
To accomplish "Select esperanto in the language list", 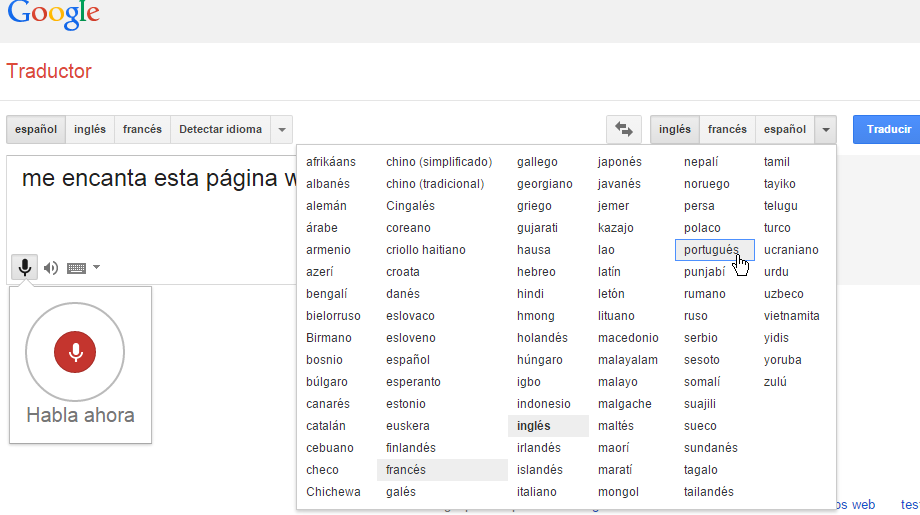I will (x=413, y=382).
